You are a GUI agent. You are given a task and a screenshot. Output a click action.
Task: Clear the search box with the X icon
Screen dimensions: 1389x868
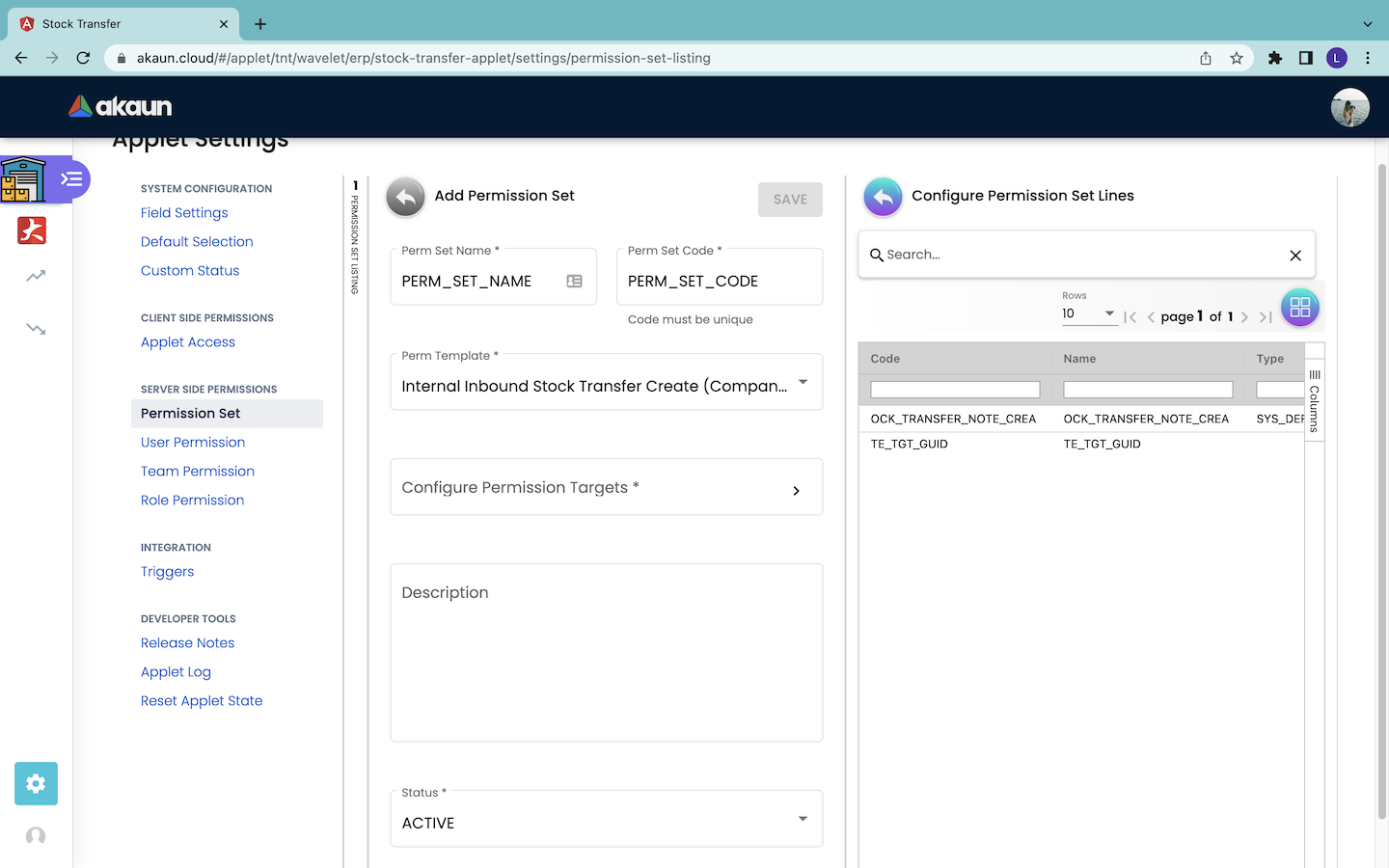pyautogui.click(x=1295, y=256)
